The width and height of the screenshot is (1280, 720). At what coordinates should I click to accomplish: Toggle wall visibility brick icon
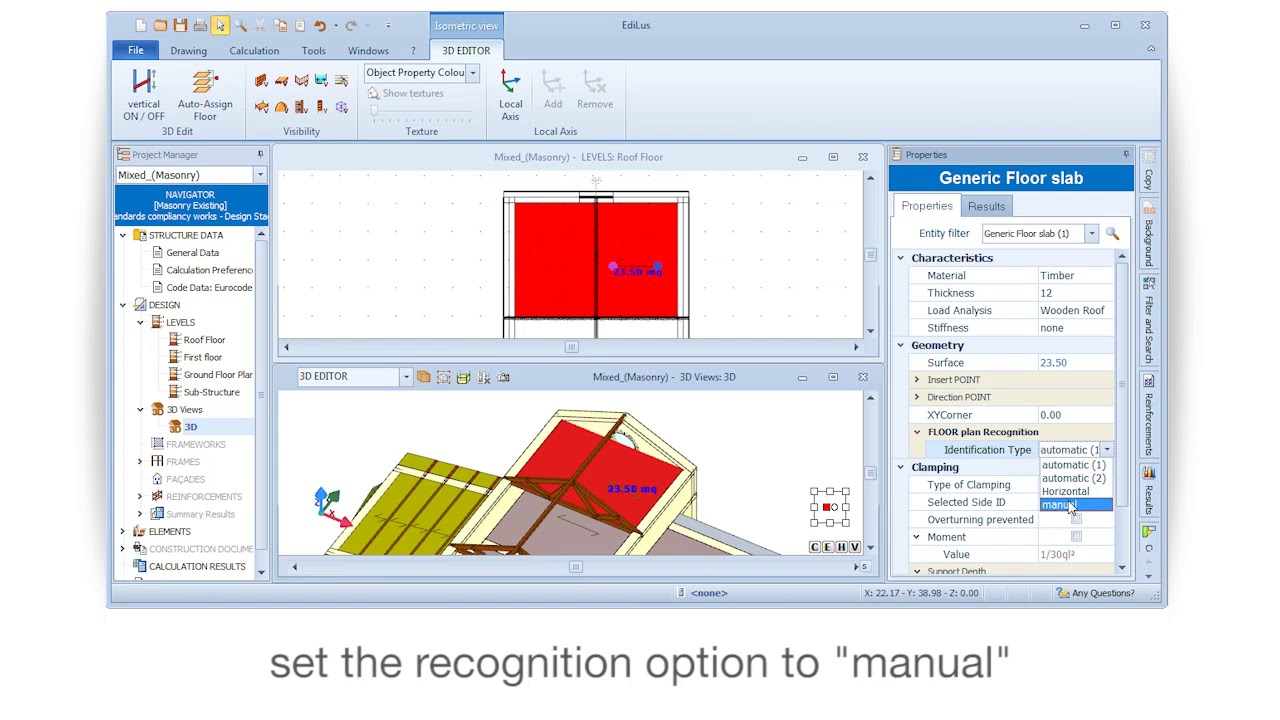click(x=261, y=81)
